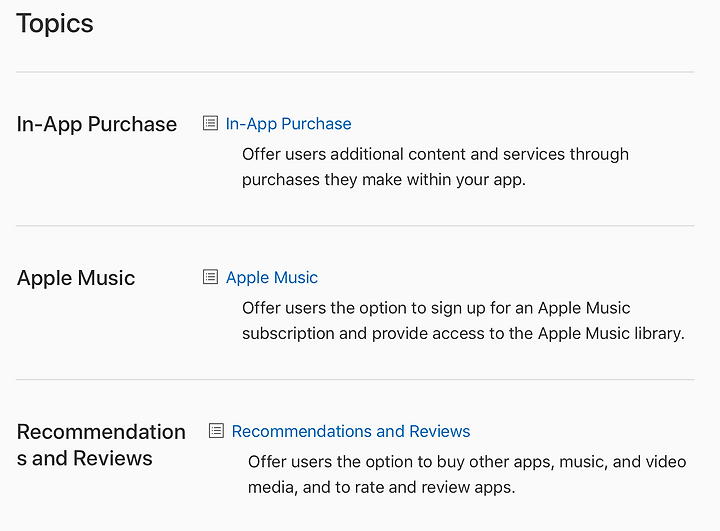Select the black Apple Music section heading

(76, 278)
